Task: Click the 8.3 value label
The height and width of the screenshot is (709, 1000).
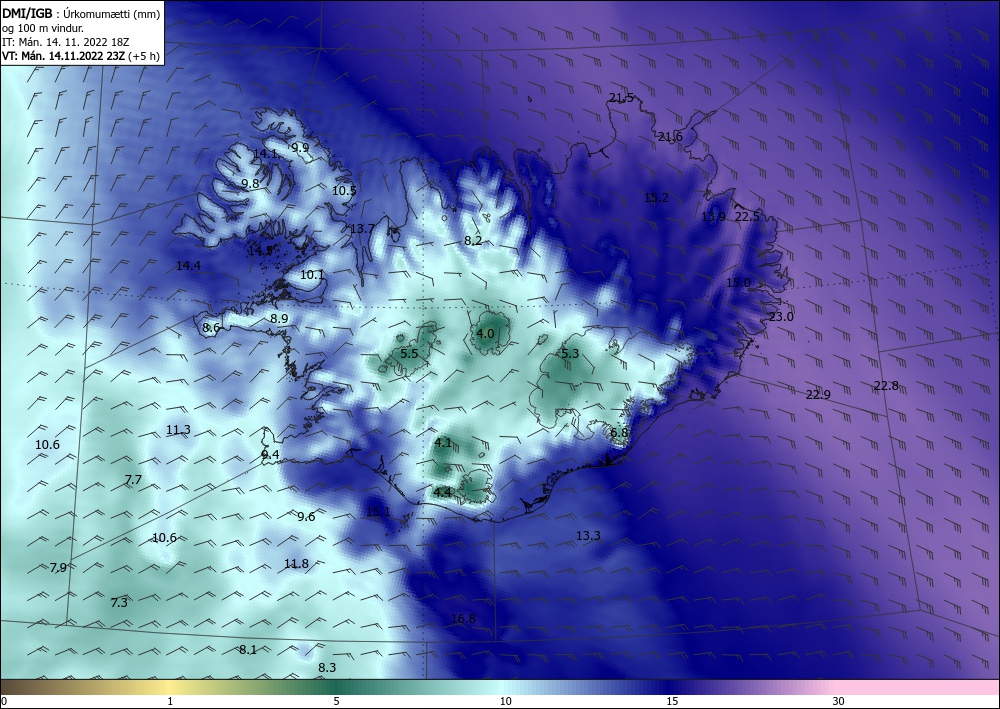Action: [327, 668]
